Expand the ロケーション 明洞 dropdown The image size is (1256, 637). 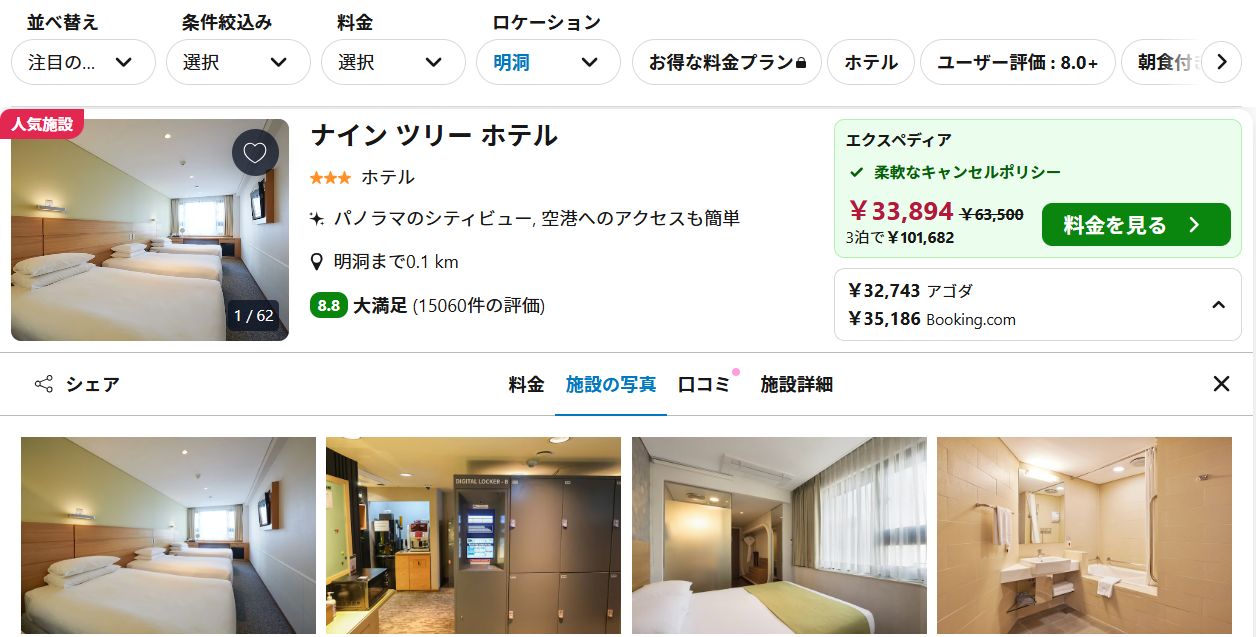point(548,62)
